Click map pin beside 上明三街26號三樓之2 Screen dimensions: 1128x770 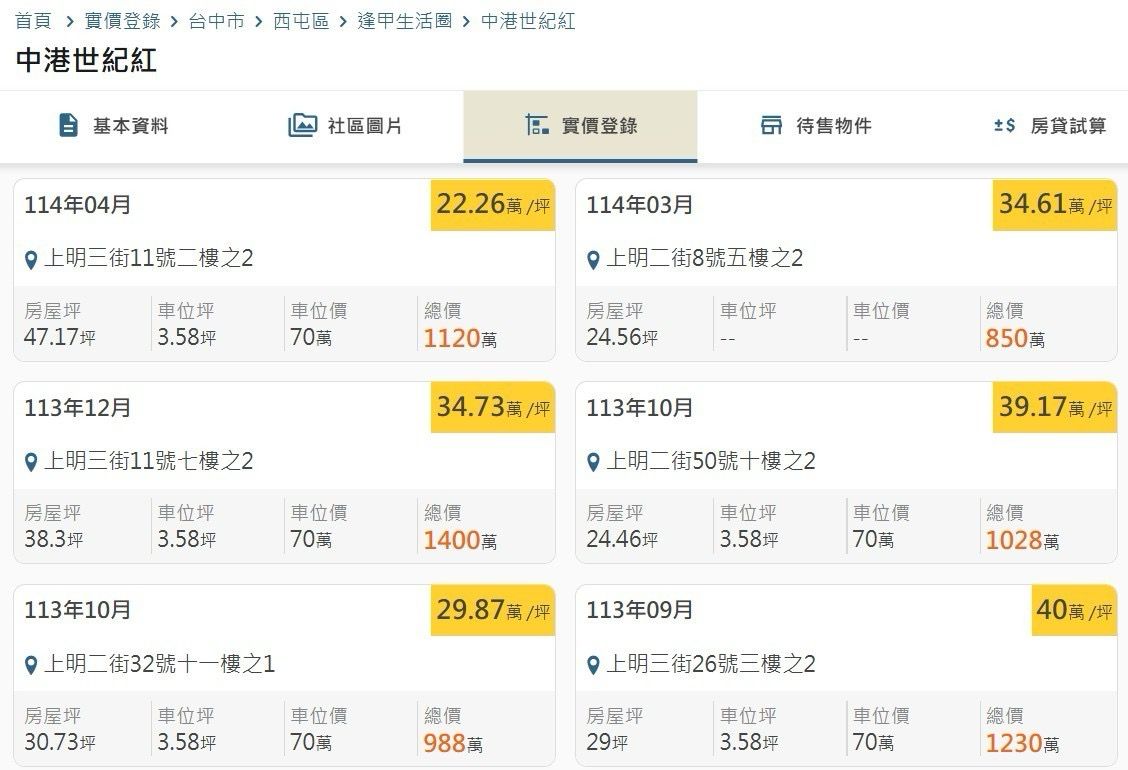(593, 665)
